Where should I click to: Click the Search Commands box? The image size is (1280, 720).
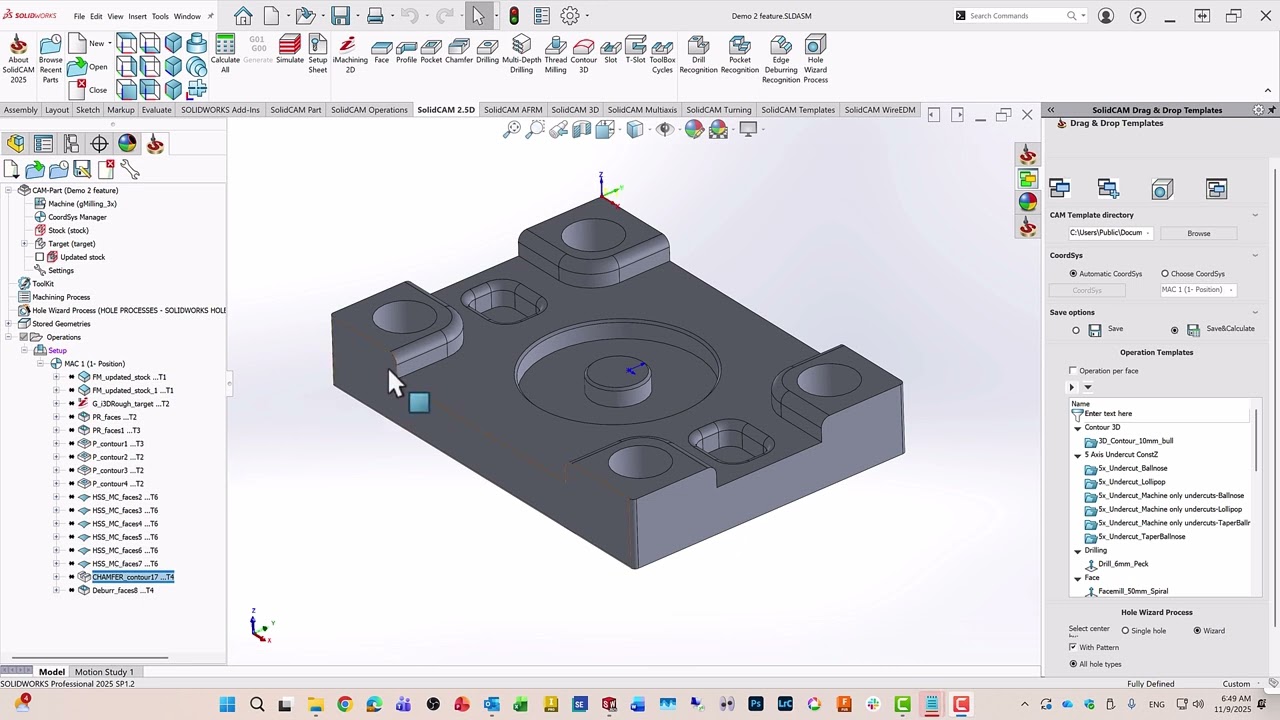[x=1018, y=16]
